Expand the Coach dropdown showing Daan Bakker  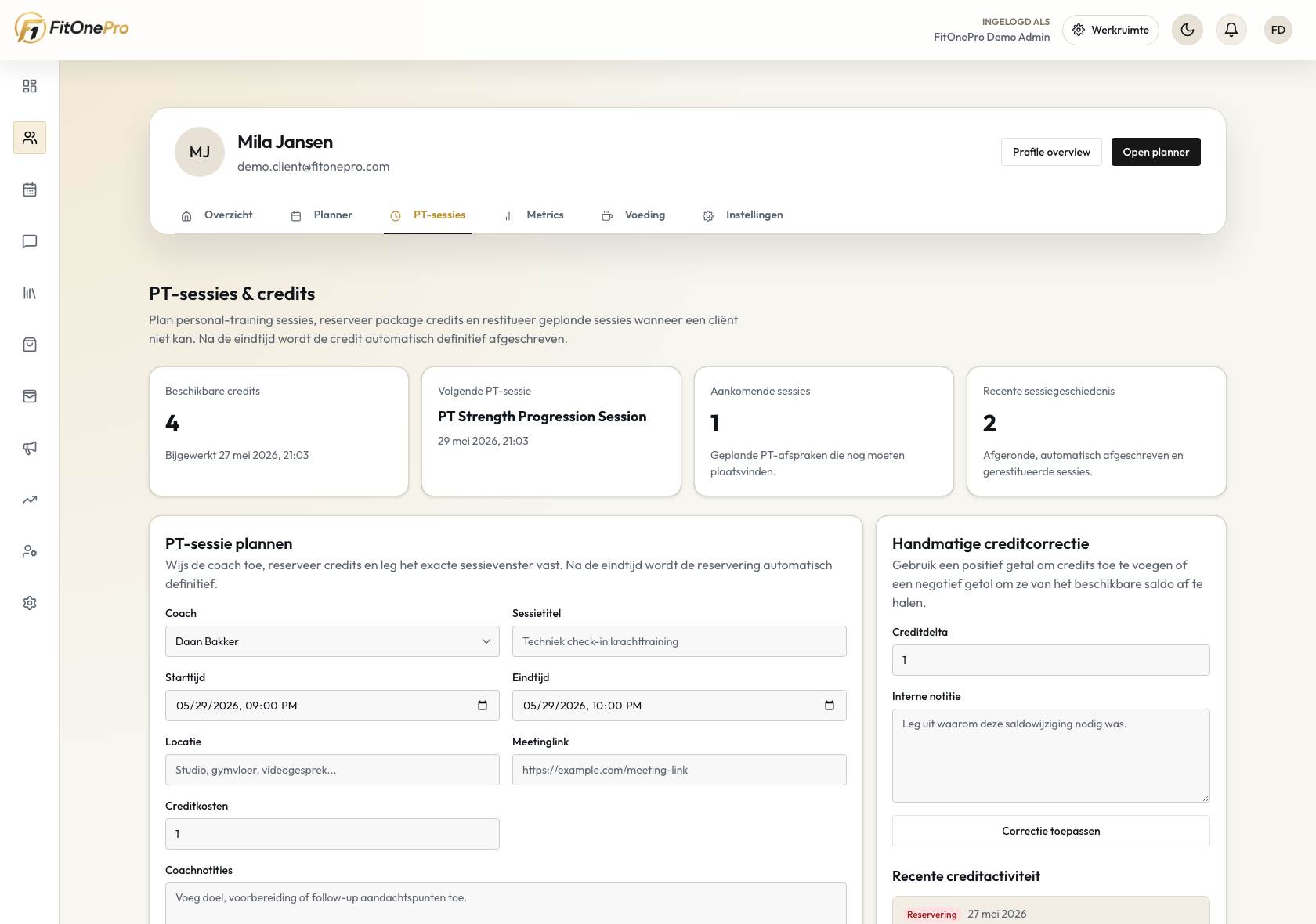tap(332, 641)
